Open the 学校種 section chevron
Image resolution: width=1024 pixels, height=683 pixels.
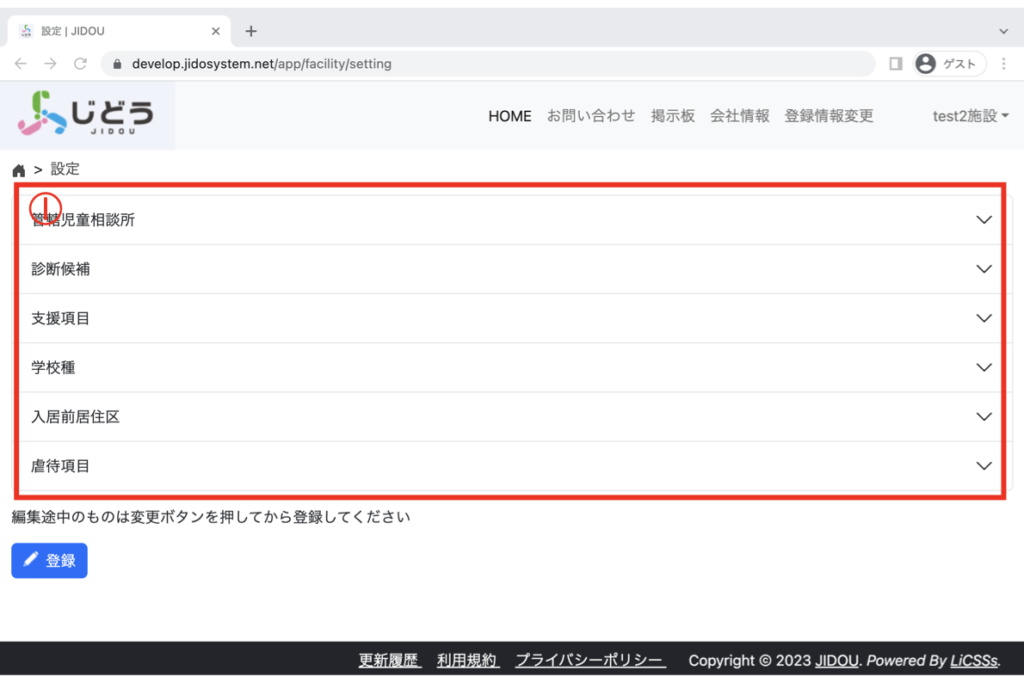pos(984,367)
